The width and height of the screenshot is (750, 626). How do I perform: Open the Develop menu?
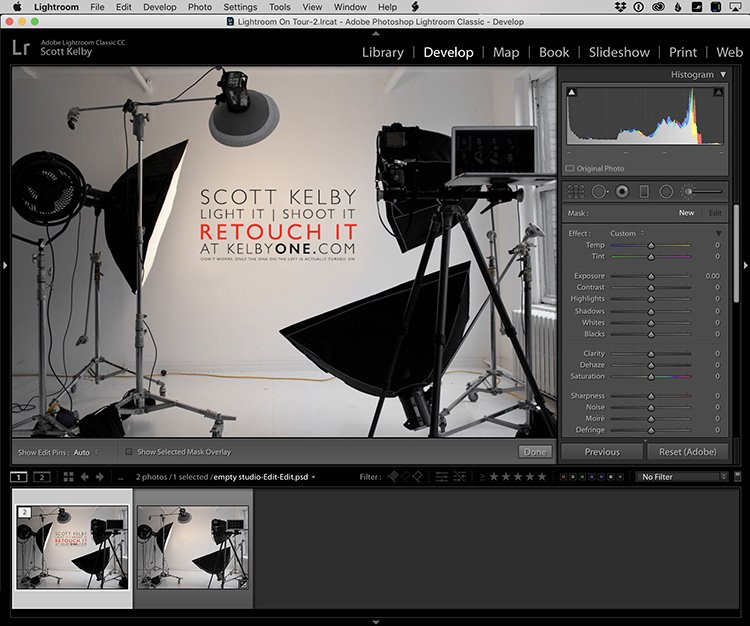pos(160,7)
